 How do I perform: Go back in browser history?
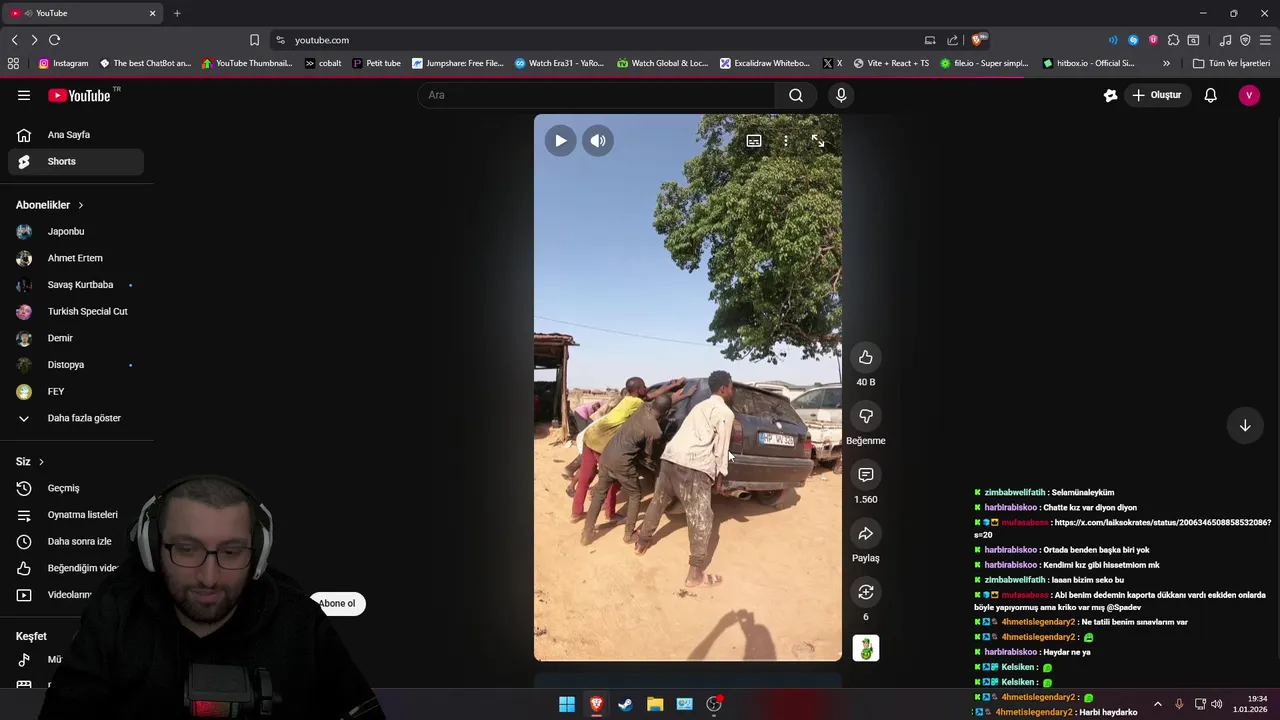(x=14, y=40)
